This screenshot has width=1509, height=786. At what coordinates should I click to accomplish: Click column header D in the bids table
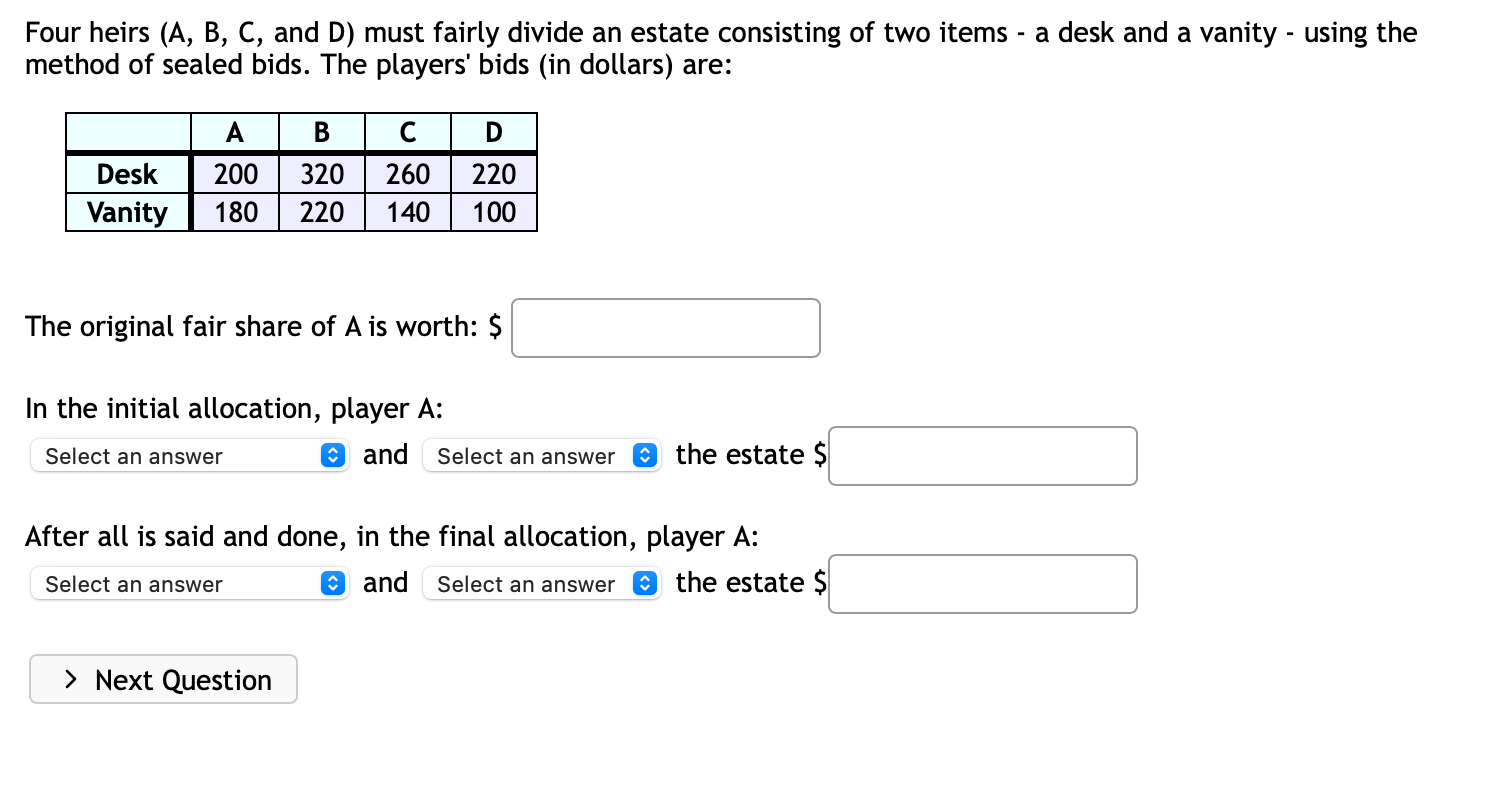(x=494, y=131)
